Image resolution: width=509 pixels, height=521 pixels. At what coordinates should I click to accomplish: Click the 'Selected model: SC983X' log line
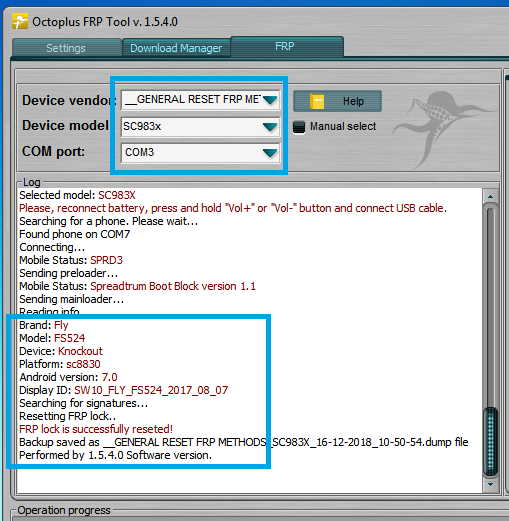(x=77, y=195)
